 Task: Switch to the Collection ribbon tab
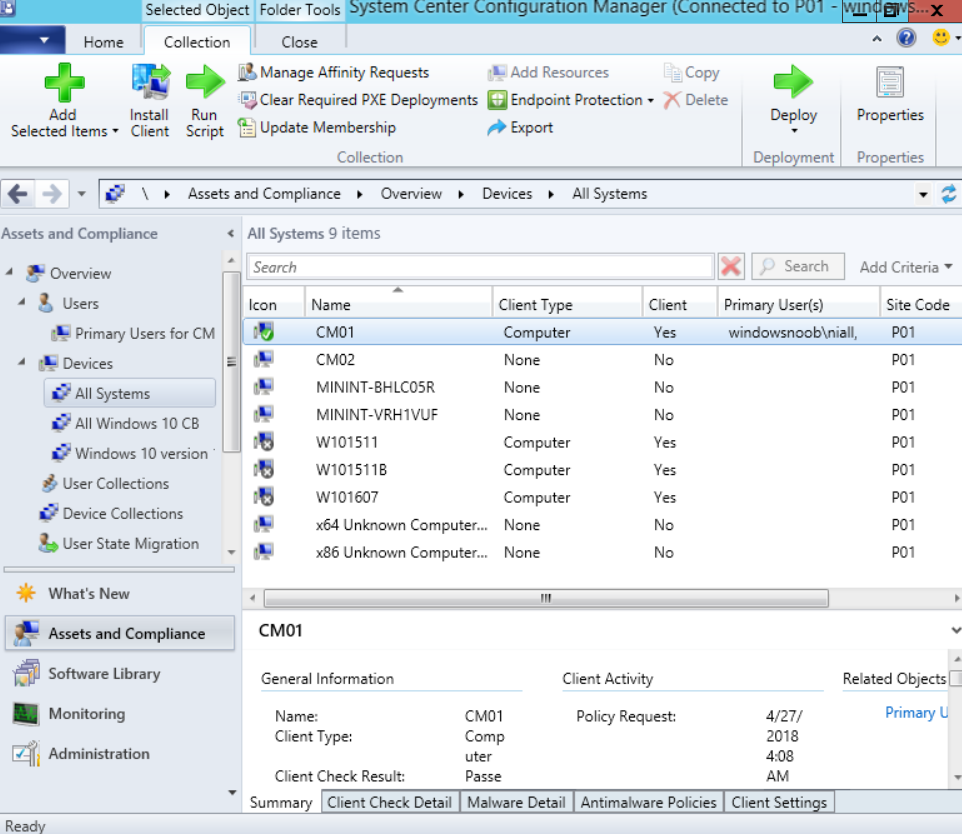(197, 42)
